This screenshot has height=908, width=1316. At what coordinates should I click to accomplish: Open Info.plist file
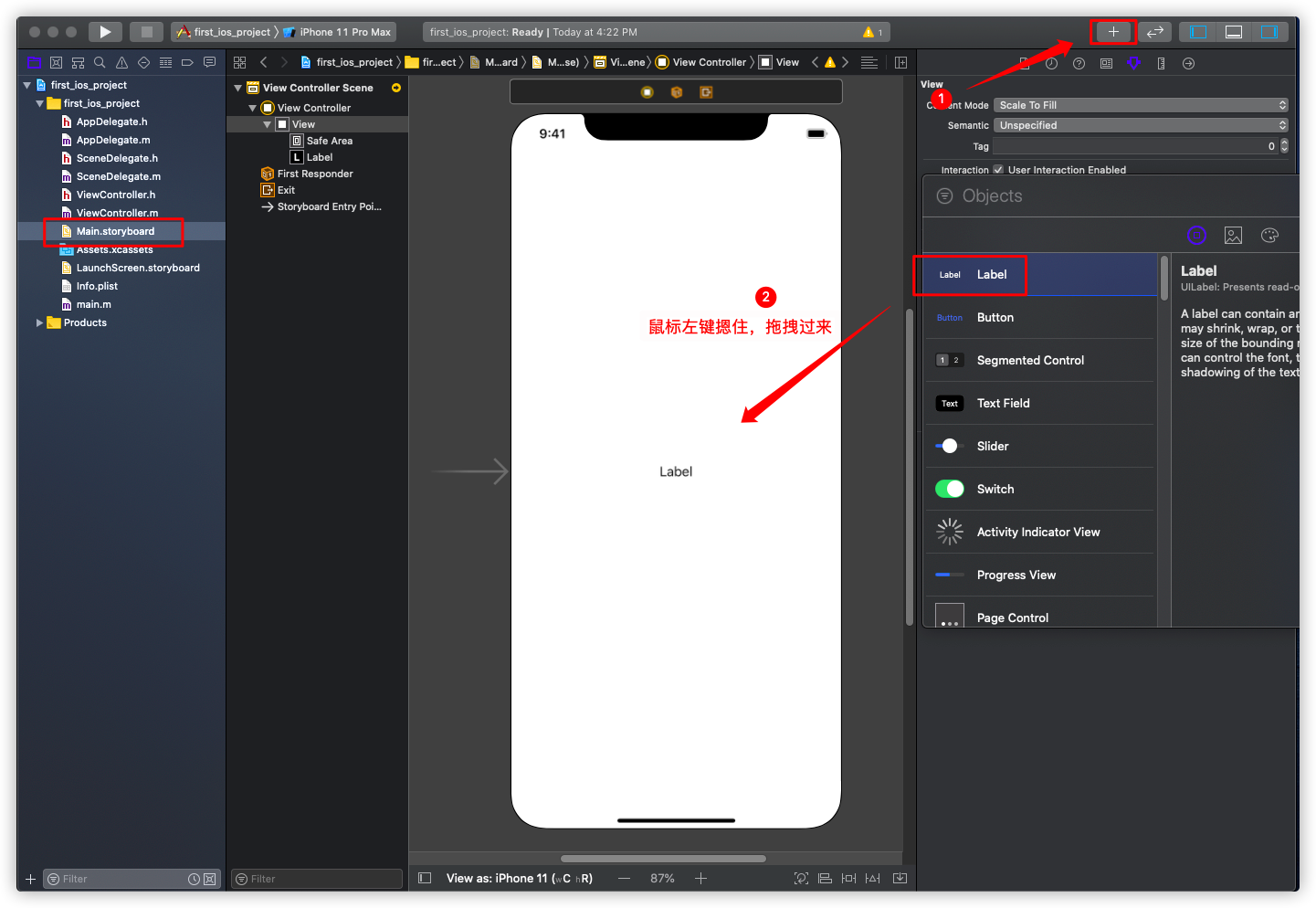pos(97,286)
